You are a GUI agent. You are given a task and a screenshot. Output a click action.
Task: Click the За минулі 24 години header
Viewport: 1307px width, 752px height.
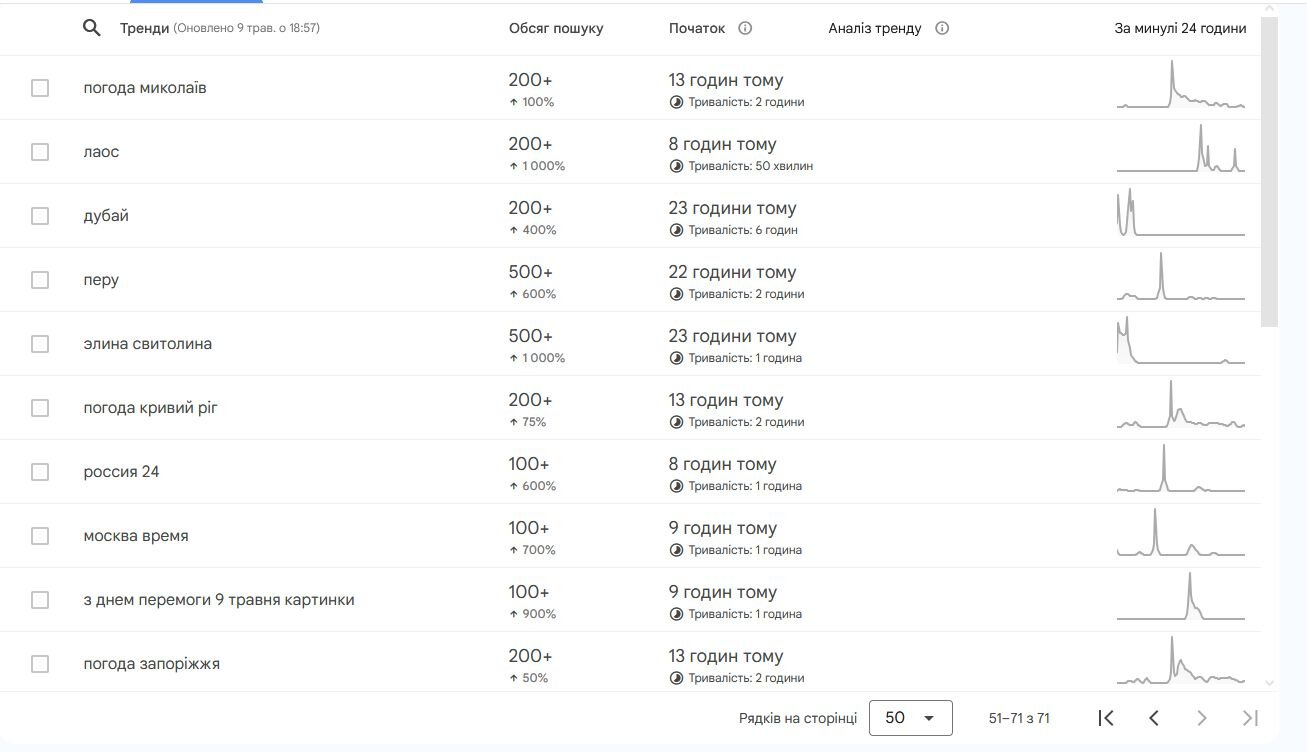tap(1180, 28)
